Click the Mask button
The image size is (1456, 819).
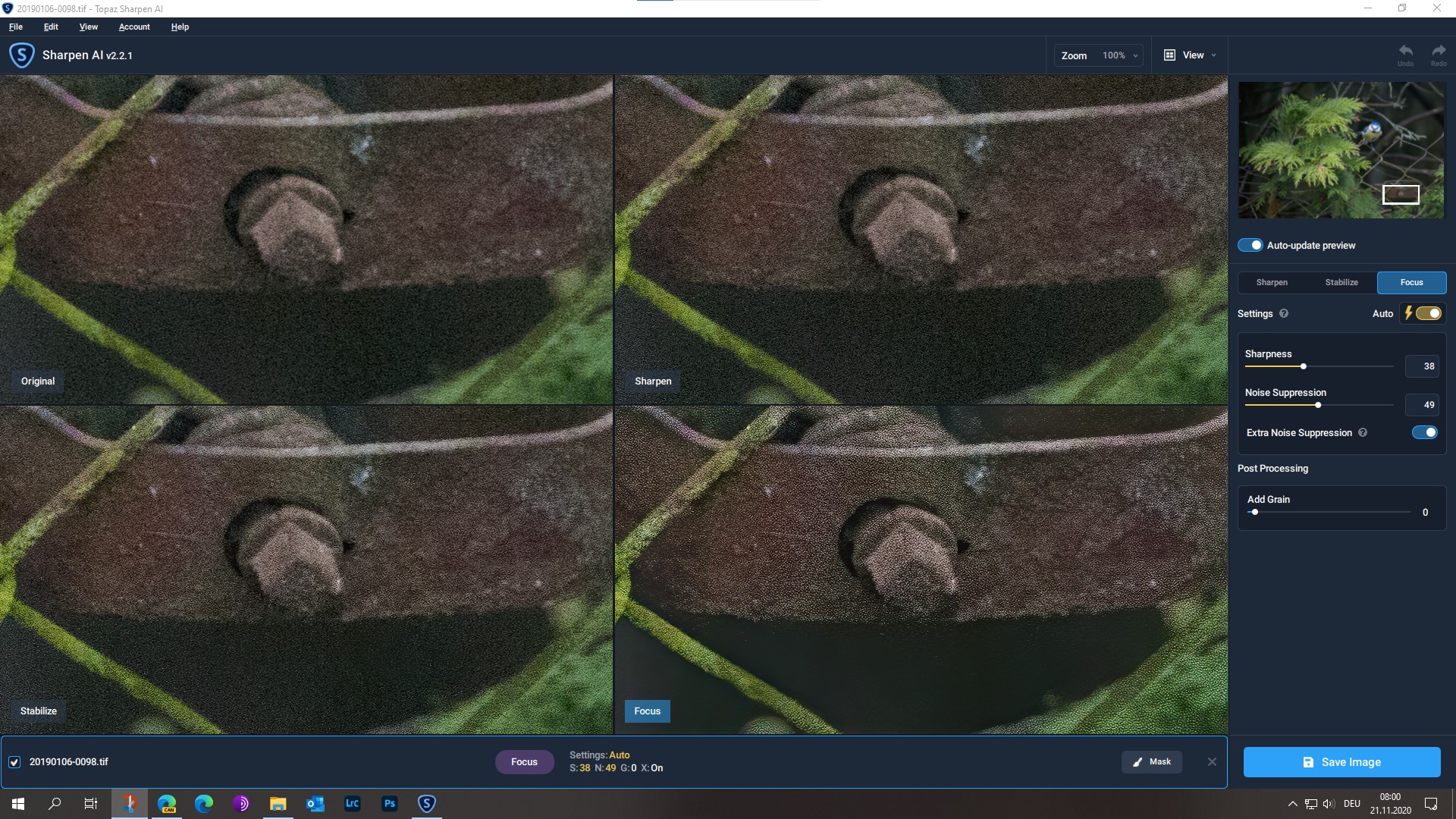point(1151,762)
